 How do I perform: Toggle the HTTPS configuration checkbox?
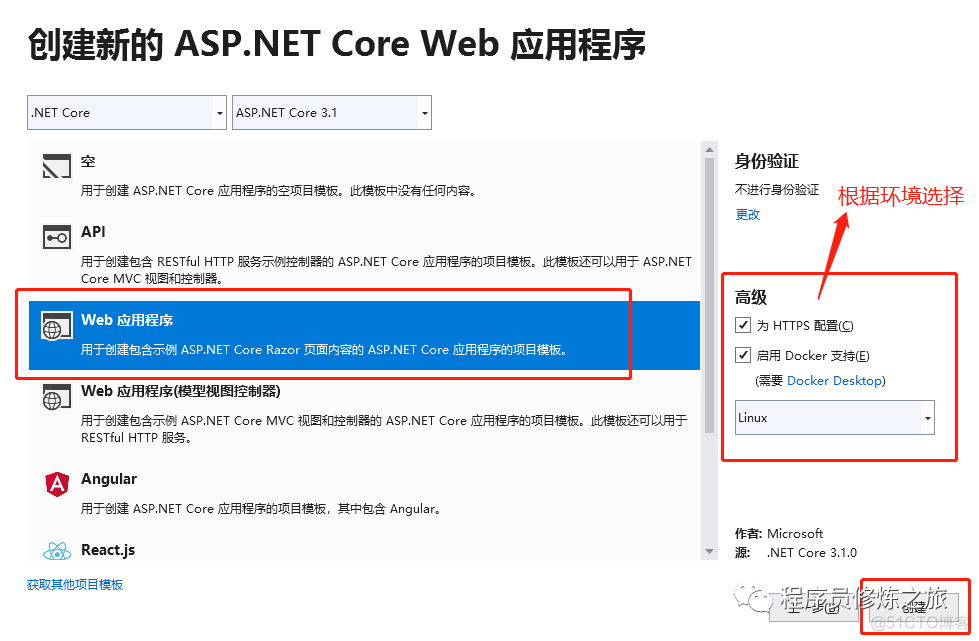coord(743,324)
